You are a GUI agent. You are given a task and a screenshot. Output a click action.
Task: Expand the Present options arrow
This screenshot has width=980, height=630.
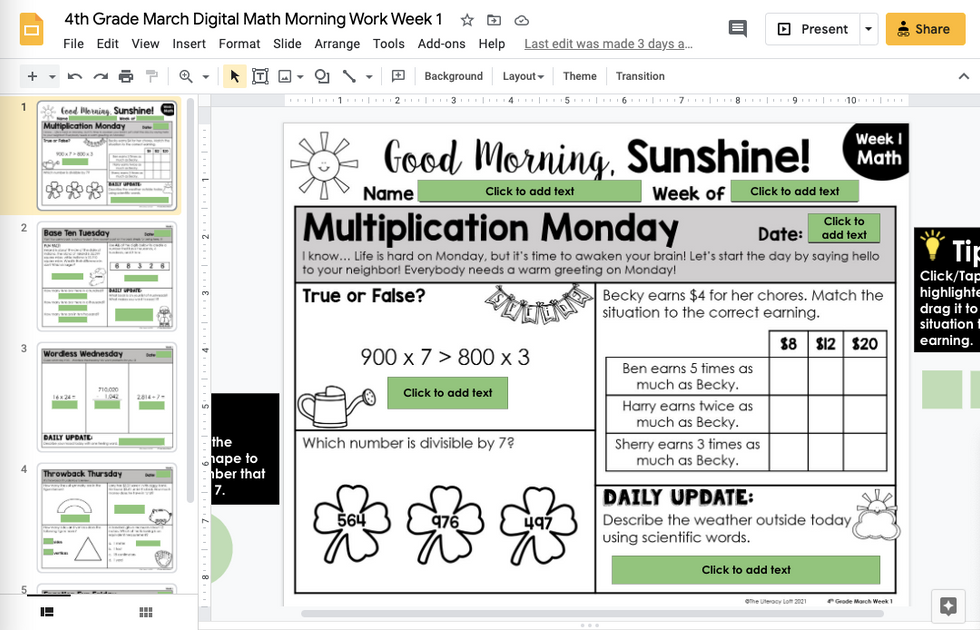pyautogui.click(x=866, y=29)
